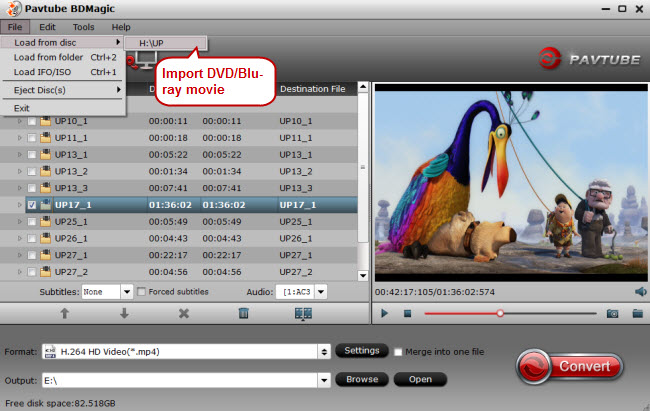Image resolution: width=650 pixels, height=411 pixels.
Task: Click the Move Up arrow icon
Action: [64, 313]
